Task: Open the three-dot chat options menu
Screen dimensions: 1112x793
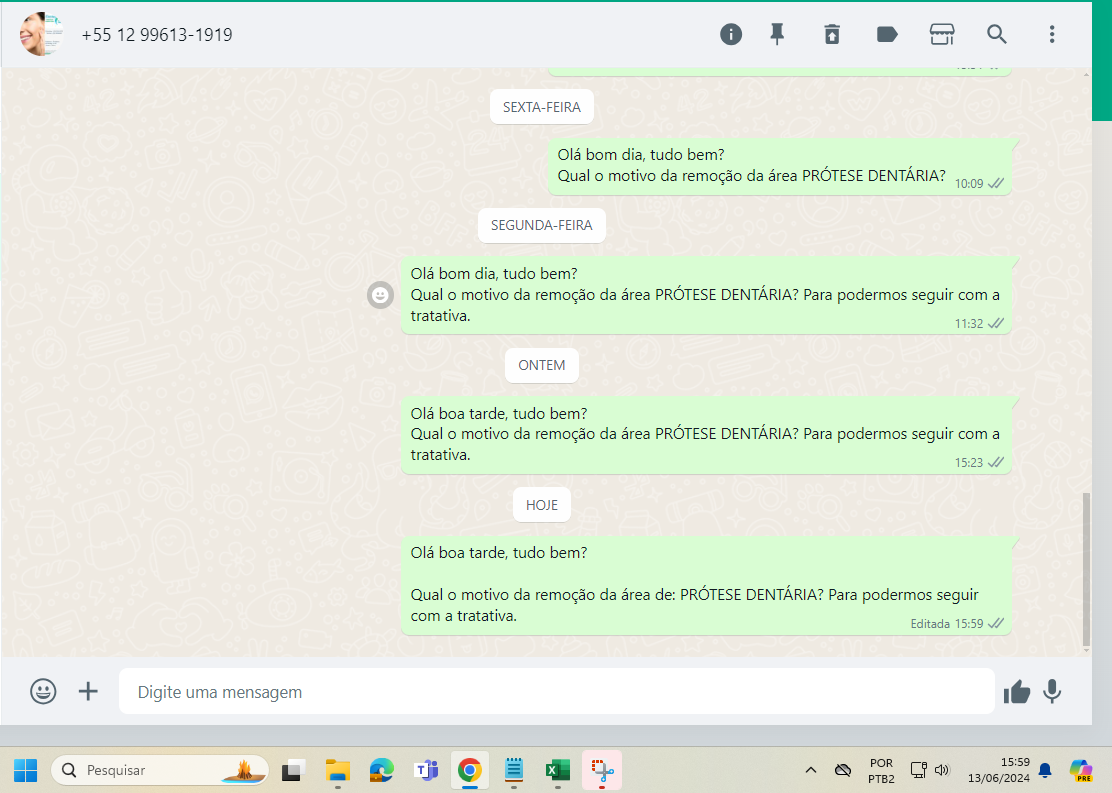Action: click(1051, 34)
